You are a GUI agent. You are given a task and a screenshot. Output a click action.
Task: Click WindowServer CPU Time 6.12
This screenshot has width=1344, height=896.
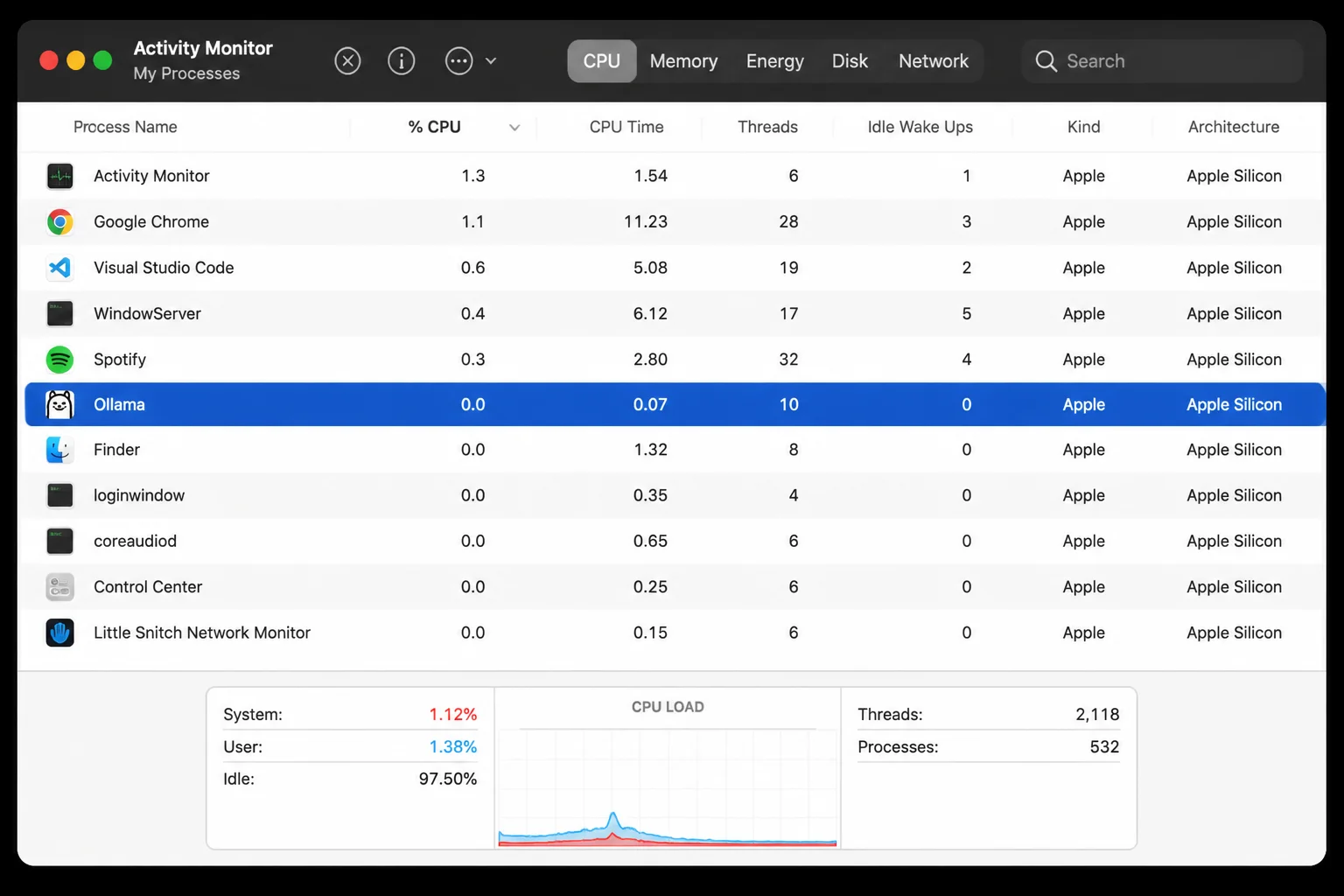pyautogui.click(x=650, y=313)
